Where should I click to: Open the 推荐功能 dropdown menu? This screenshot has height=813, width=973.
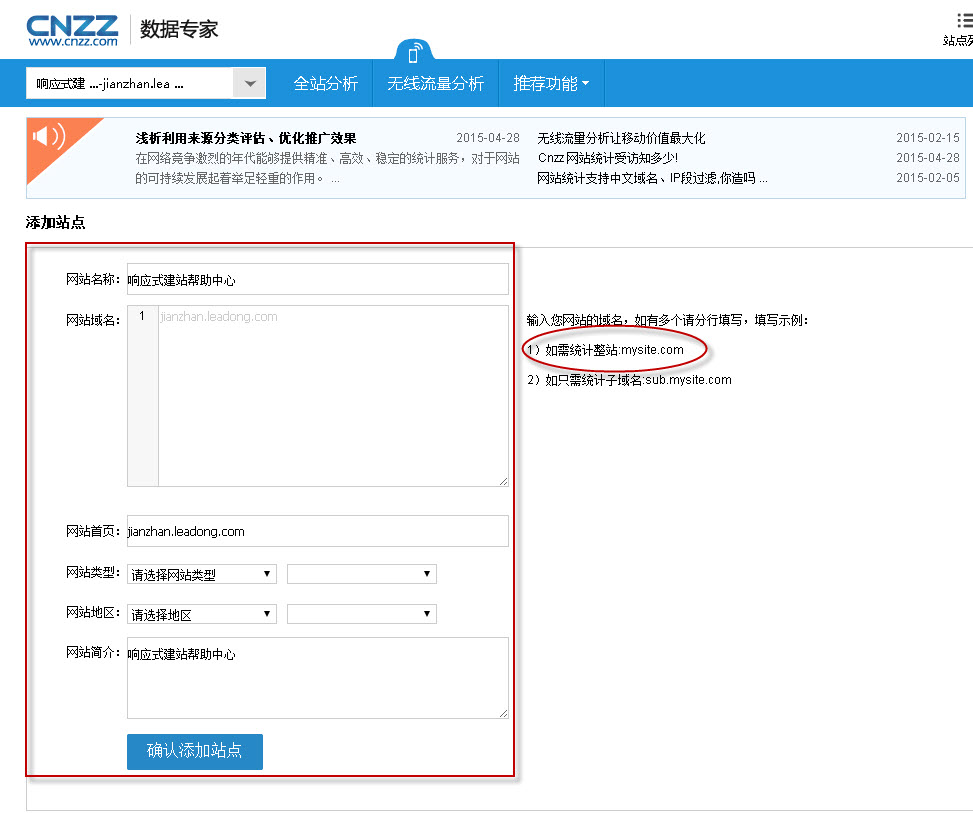click(x=549, y=83)
